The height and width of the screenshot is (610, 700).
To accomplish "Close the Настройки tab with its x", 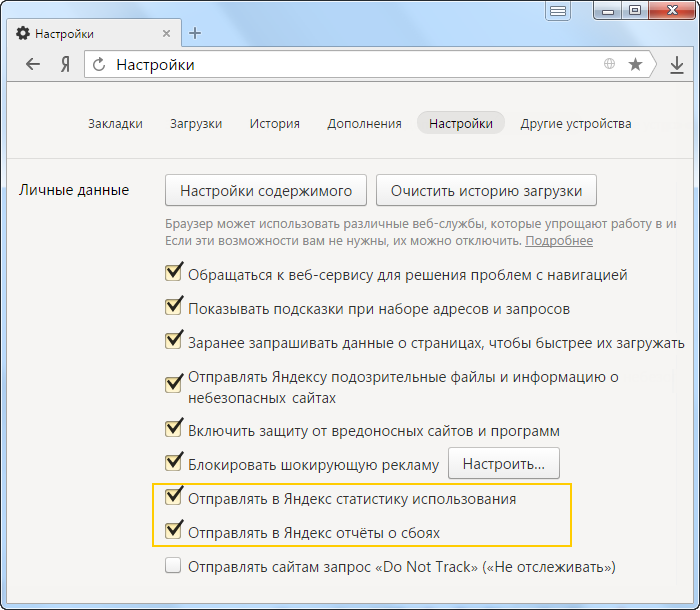I will [167, 33].
